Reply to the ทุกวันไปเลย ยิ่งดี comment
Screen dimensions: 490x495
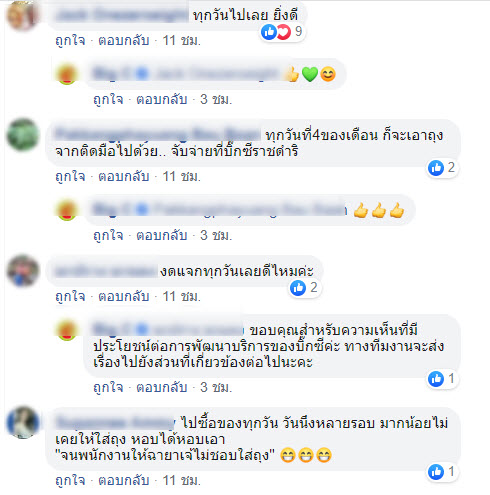123,41
